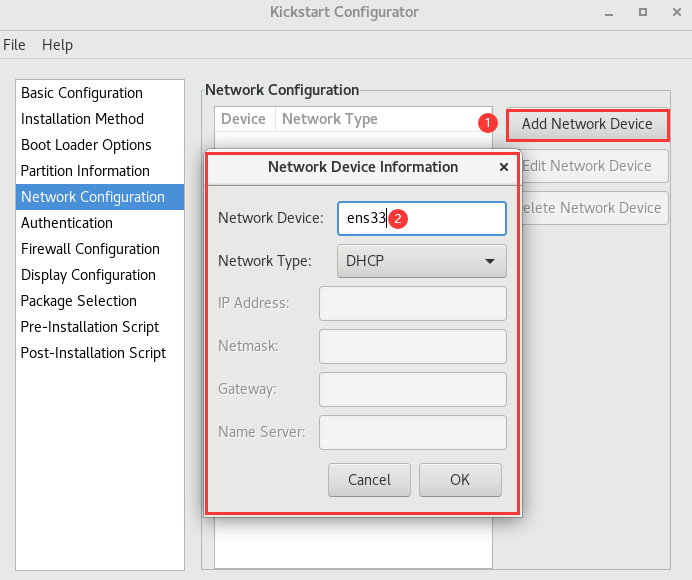692x580 pixels.
Task: Maximize the Kickstart Configurator window
Action: 643,12
